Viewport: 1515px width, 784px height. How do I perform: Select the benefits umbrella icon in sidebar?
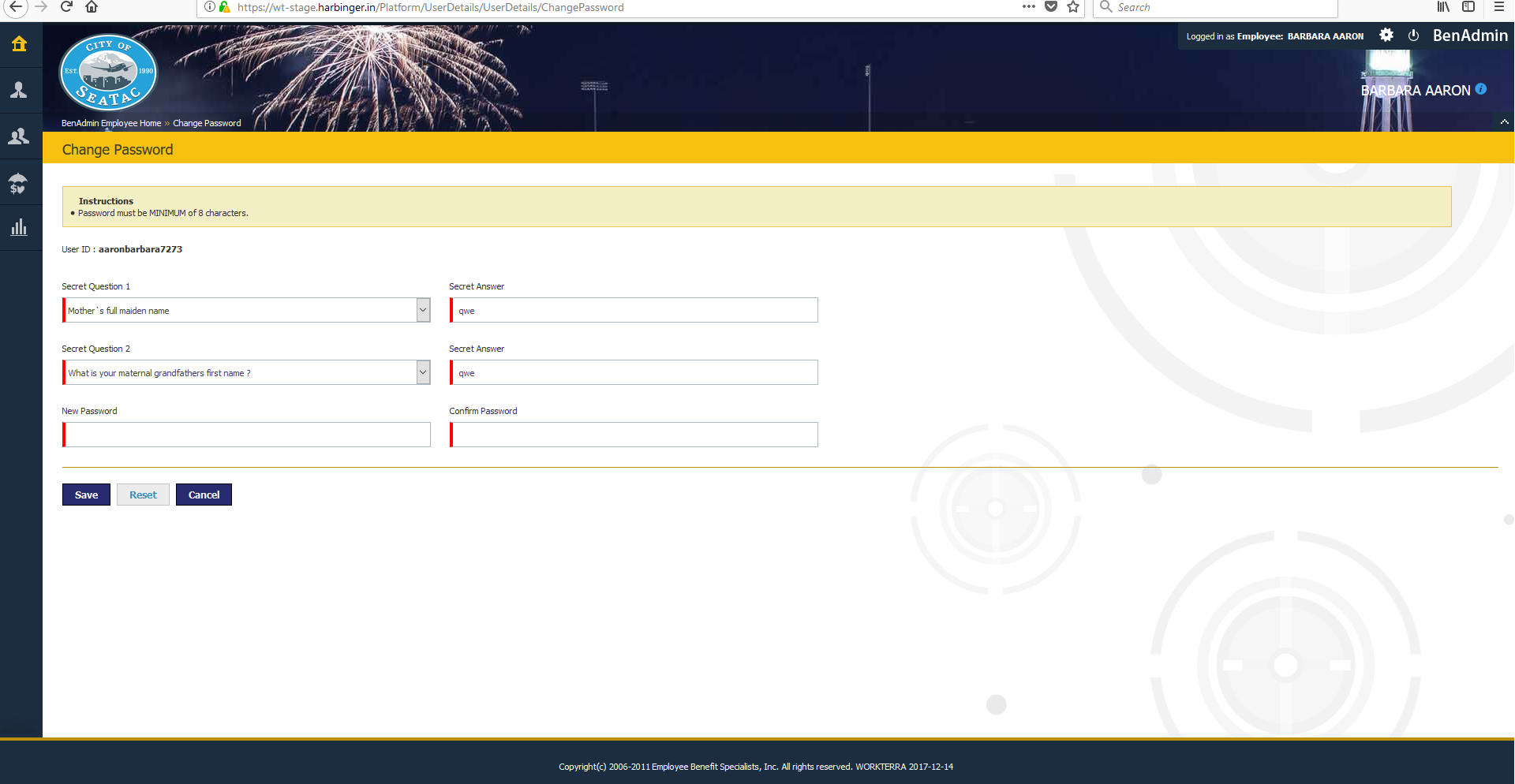19,183
